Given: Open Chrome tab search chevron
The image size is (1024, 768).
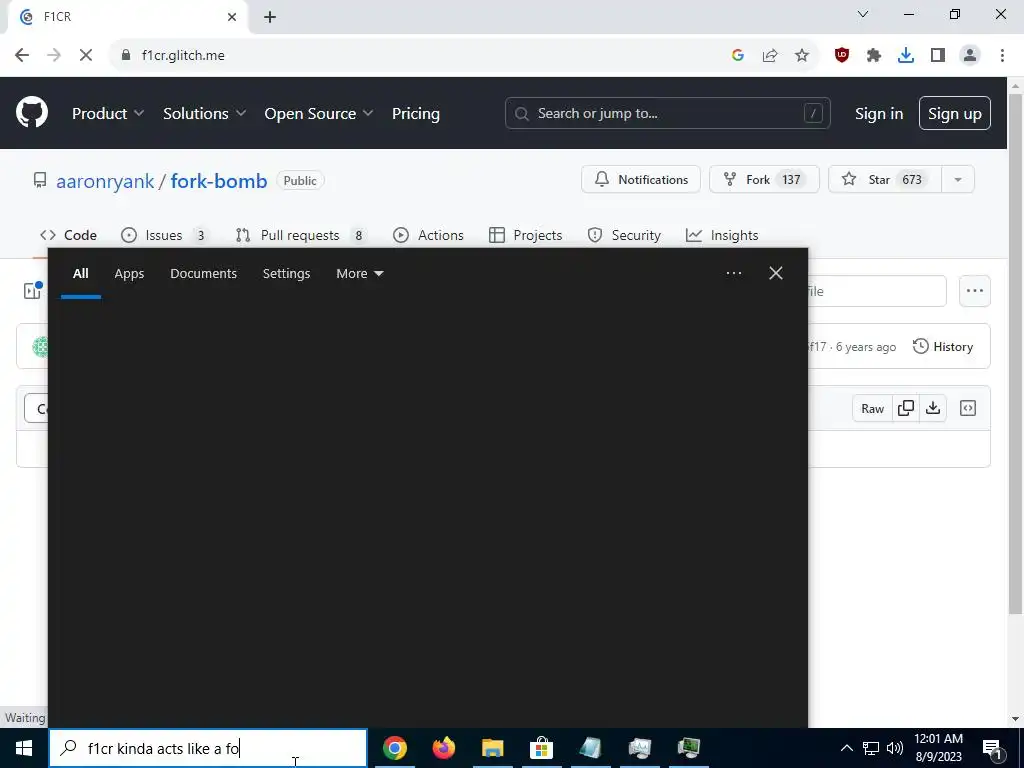Looking at the screenshot, I should (863, 14).
